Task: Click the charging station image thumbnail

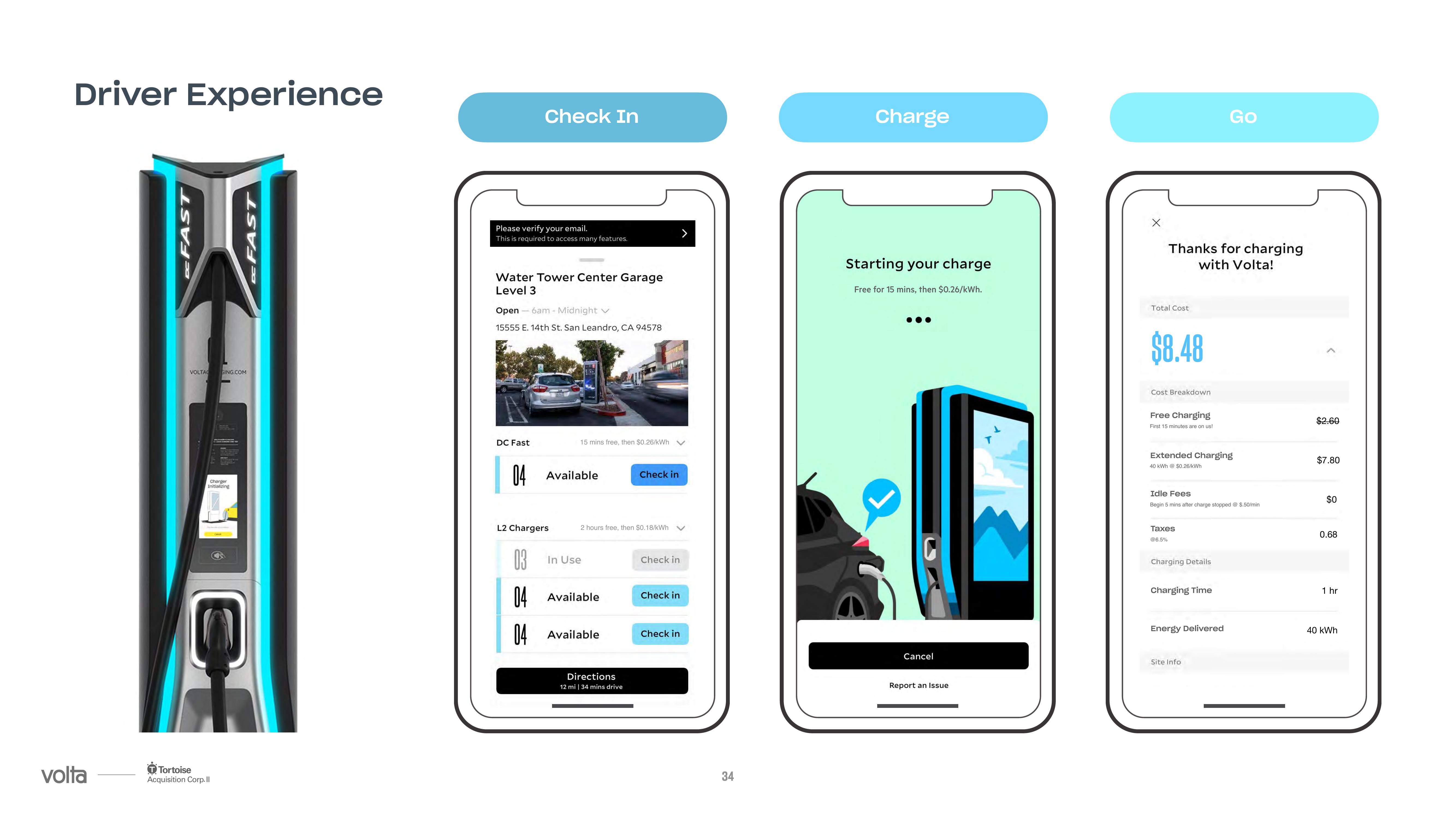Action: pos(591,383)
